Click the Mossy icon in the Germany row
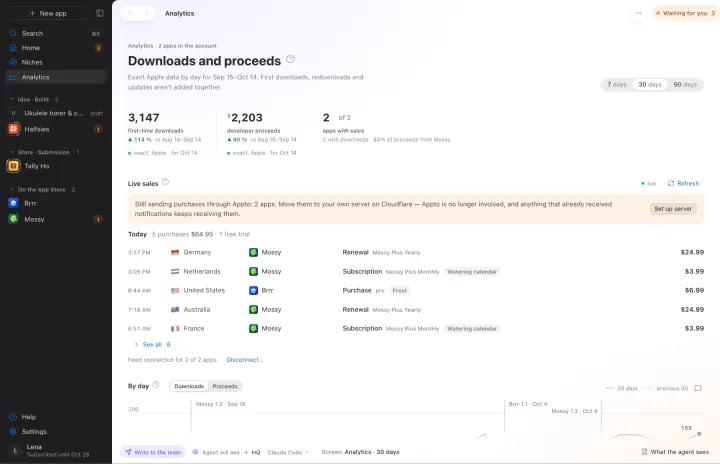 coord(253,252)
